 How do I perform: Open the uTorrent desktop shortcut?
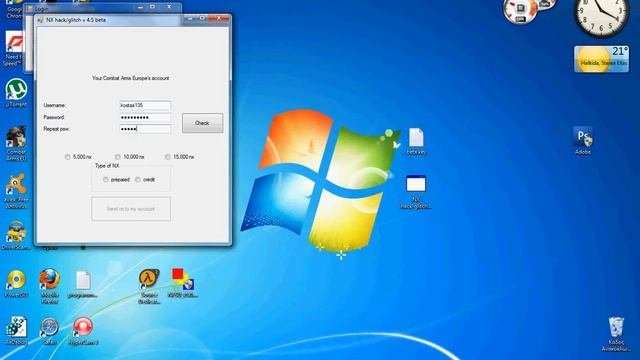point(16,93)
